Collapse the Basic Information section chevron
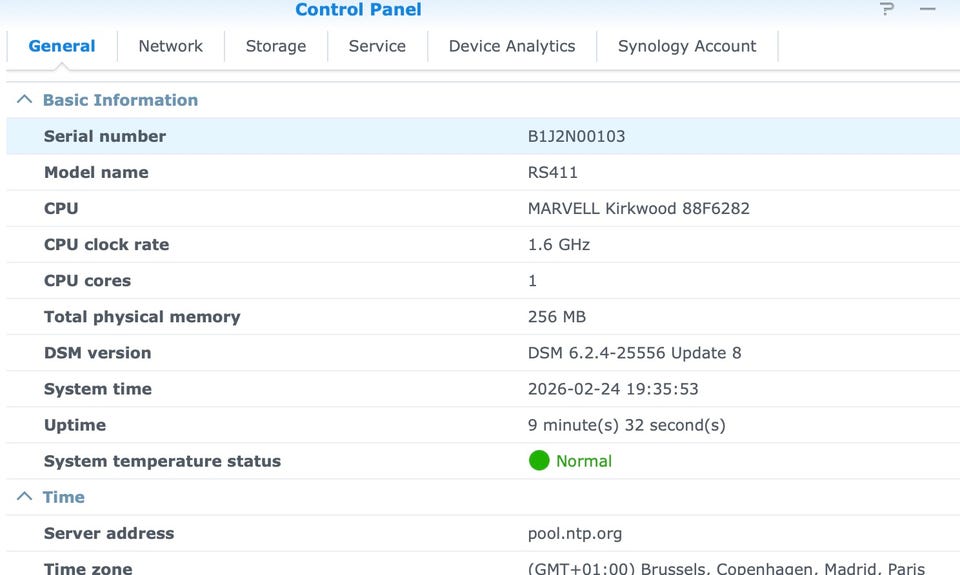This screenshot has width=960, height=575. pos(25,100)
